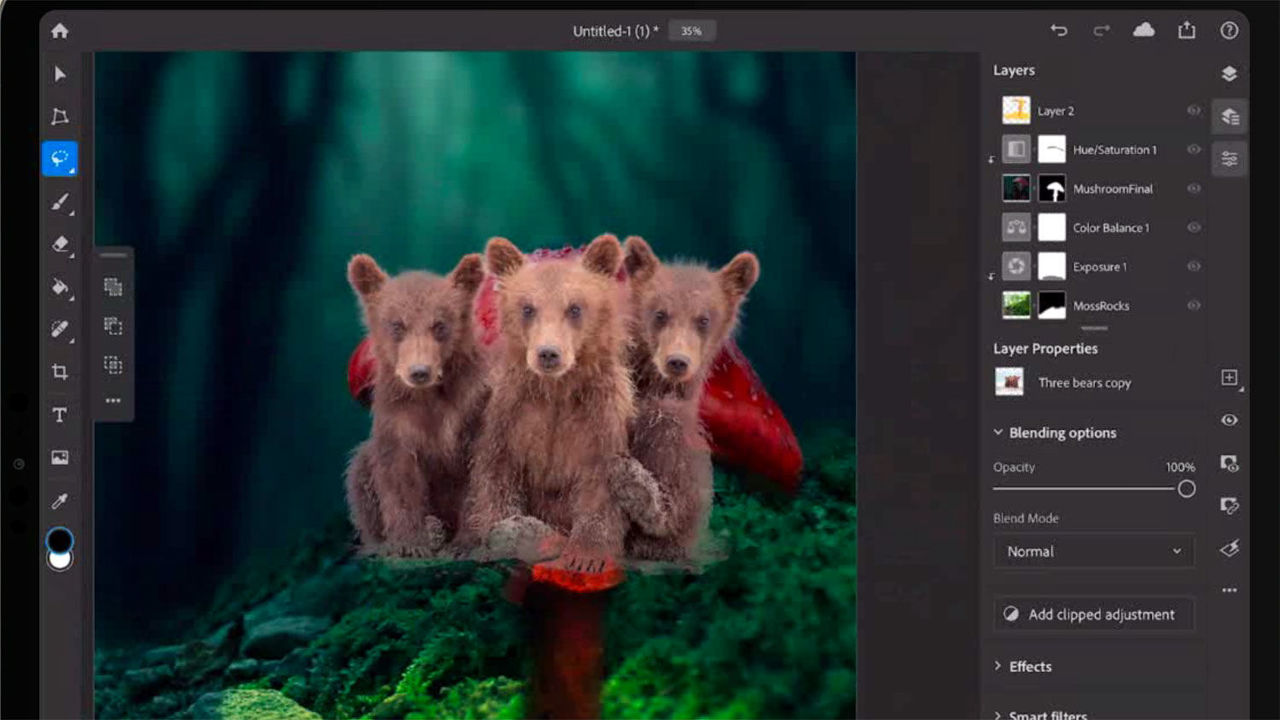
Task: Switch to compact layer view
Action: tap(1230, 74)
